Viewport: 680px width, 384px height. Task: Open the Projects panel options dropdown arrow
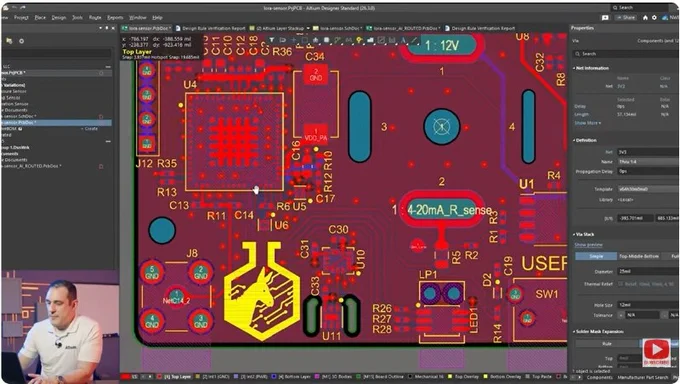[101, 28]
